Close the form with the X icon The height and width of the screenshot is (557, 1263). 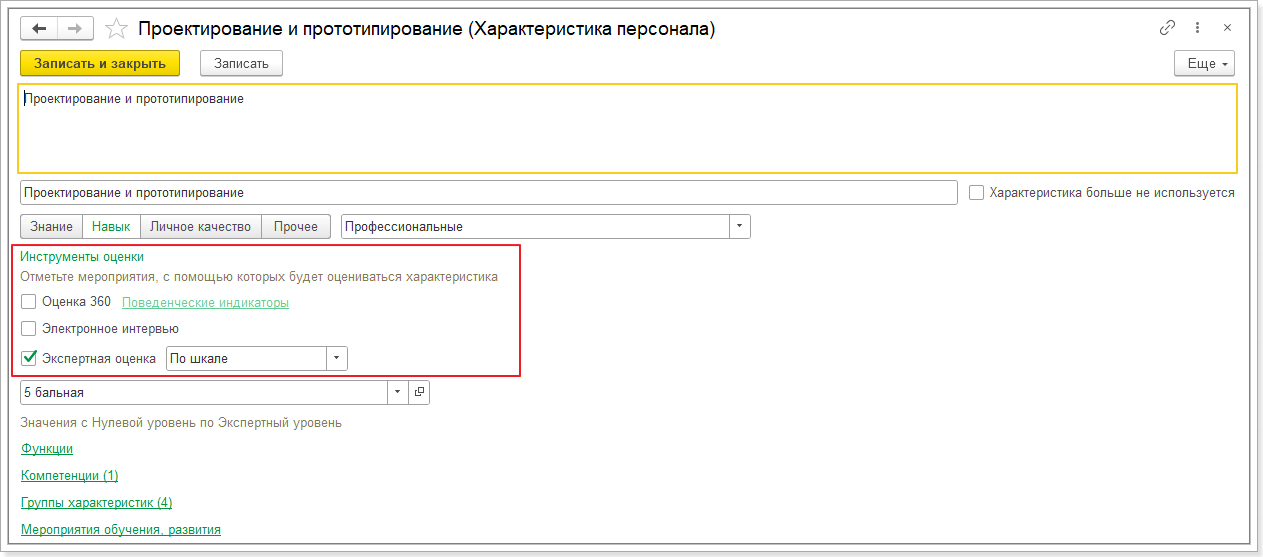click(x=1227, y=28)
